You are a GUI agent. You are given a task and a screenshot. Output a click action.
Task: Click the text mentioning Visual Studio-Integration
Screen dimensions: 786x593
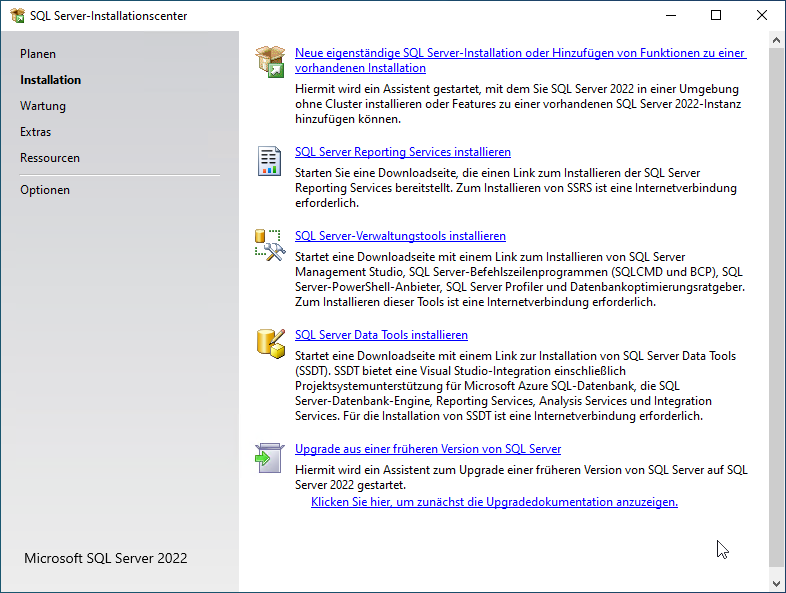coord(515,385)
